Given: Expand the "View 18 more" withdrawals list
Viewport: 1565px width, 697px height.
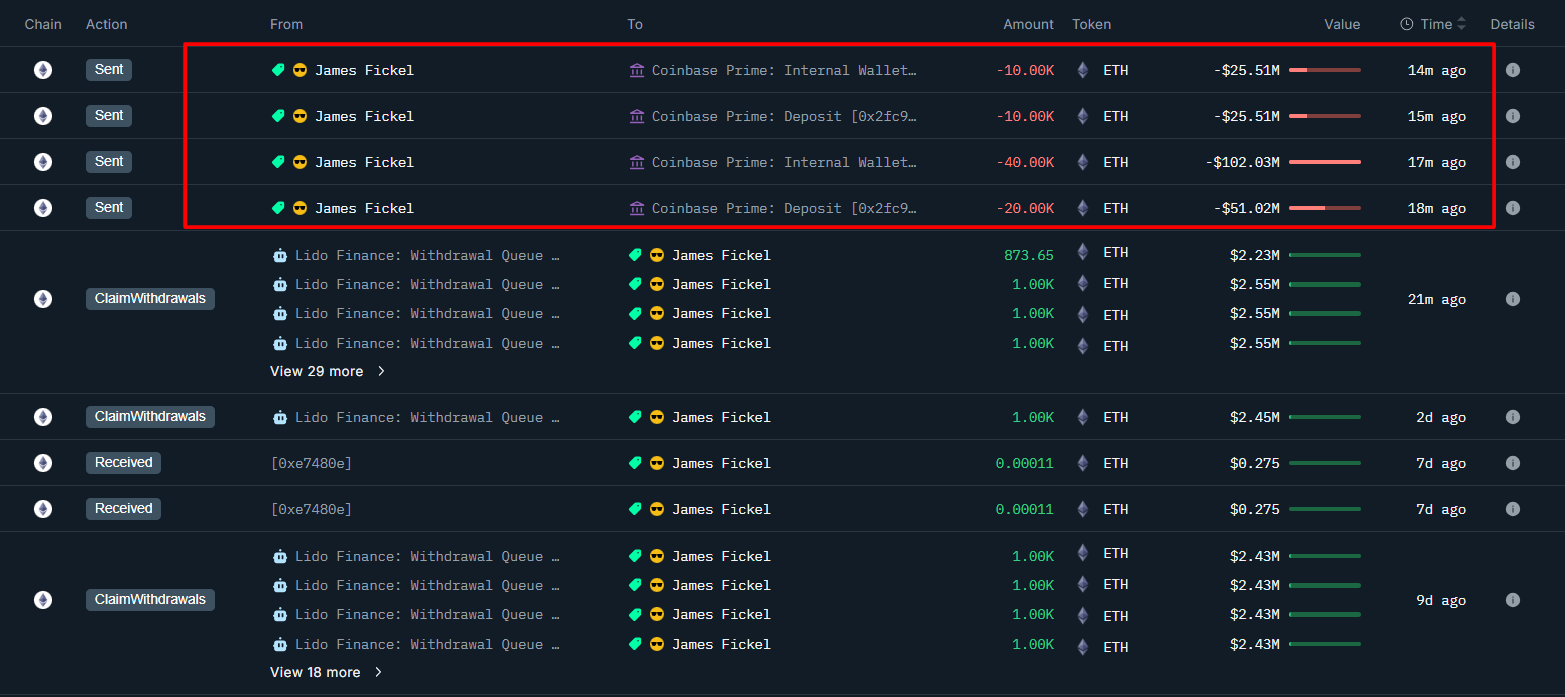Looking at the screenshot, I should point(327,672).
